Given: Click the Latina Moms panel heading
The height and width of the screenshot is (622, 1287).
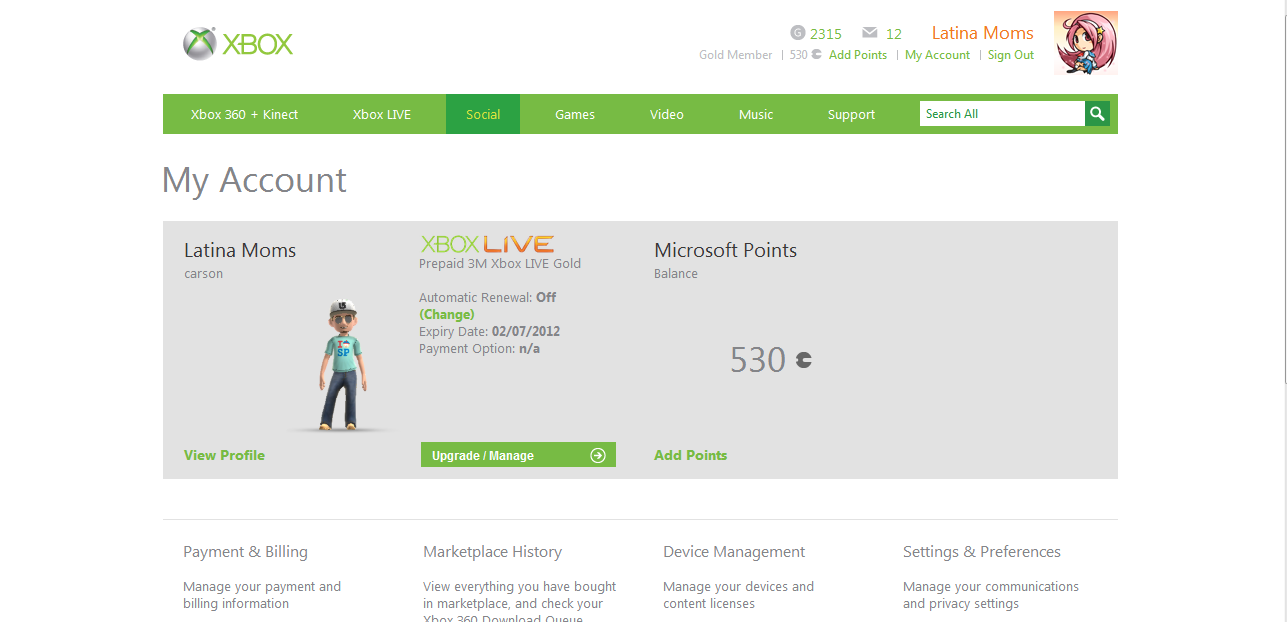Looking at the screenshot, I should [x=240, y=250].
